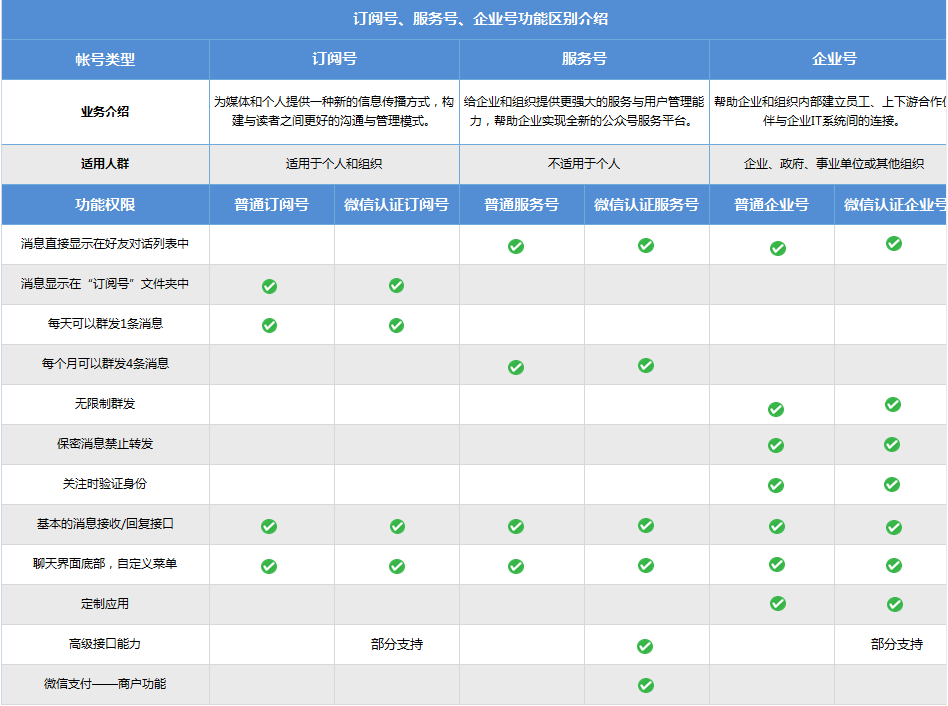Click the 每个月可以群发4条消息 checkmark under 普通服务号
948x706 pixels.
click(x=516, y=367)
